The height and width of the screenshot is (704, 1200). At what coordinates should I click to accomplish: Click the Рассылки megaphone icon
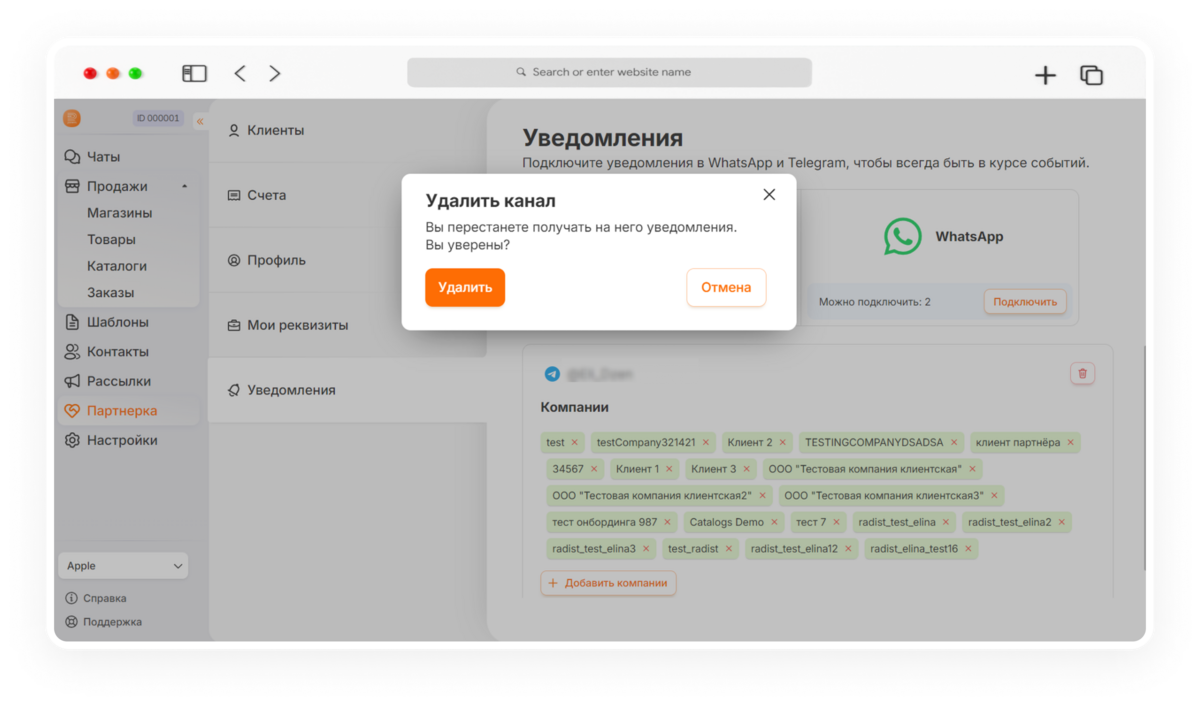coord(72,381)
